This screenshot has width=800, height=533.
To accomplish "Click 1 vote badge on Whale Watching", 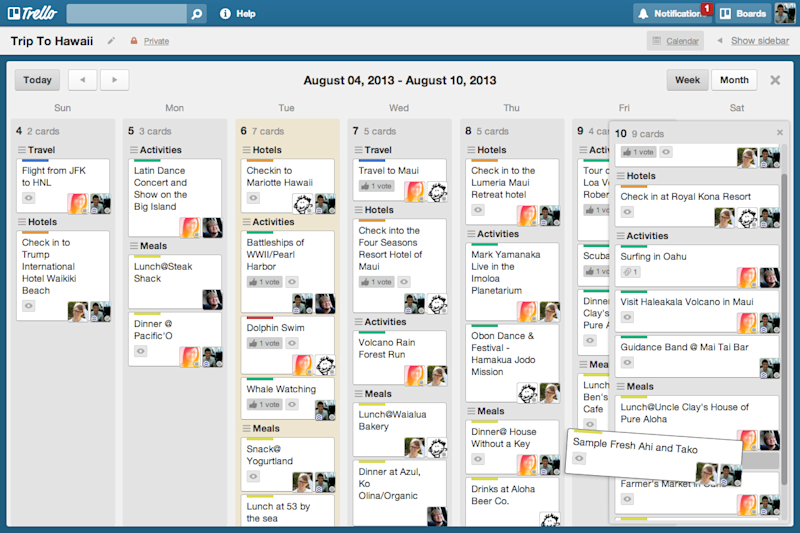I will 264,404.
